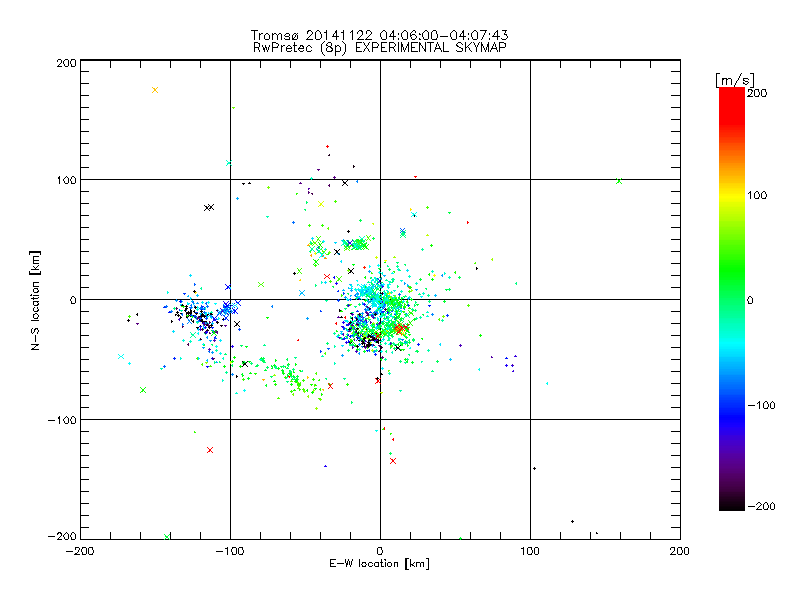Select the 'N-S location [km]' axis label
Viewport: 800px width, 600px height.
coord(35,301)
